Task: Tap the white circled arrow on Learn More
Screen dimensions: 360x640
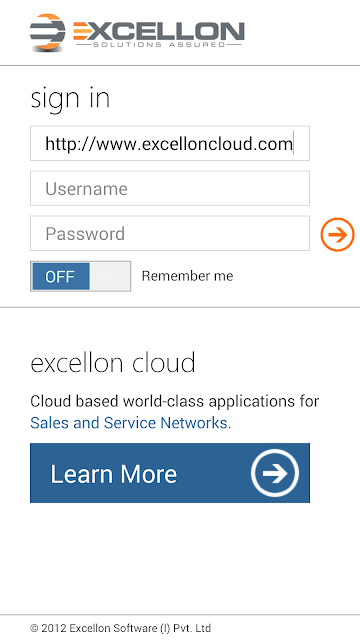Action: [x=275, y=473]
